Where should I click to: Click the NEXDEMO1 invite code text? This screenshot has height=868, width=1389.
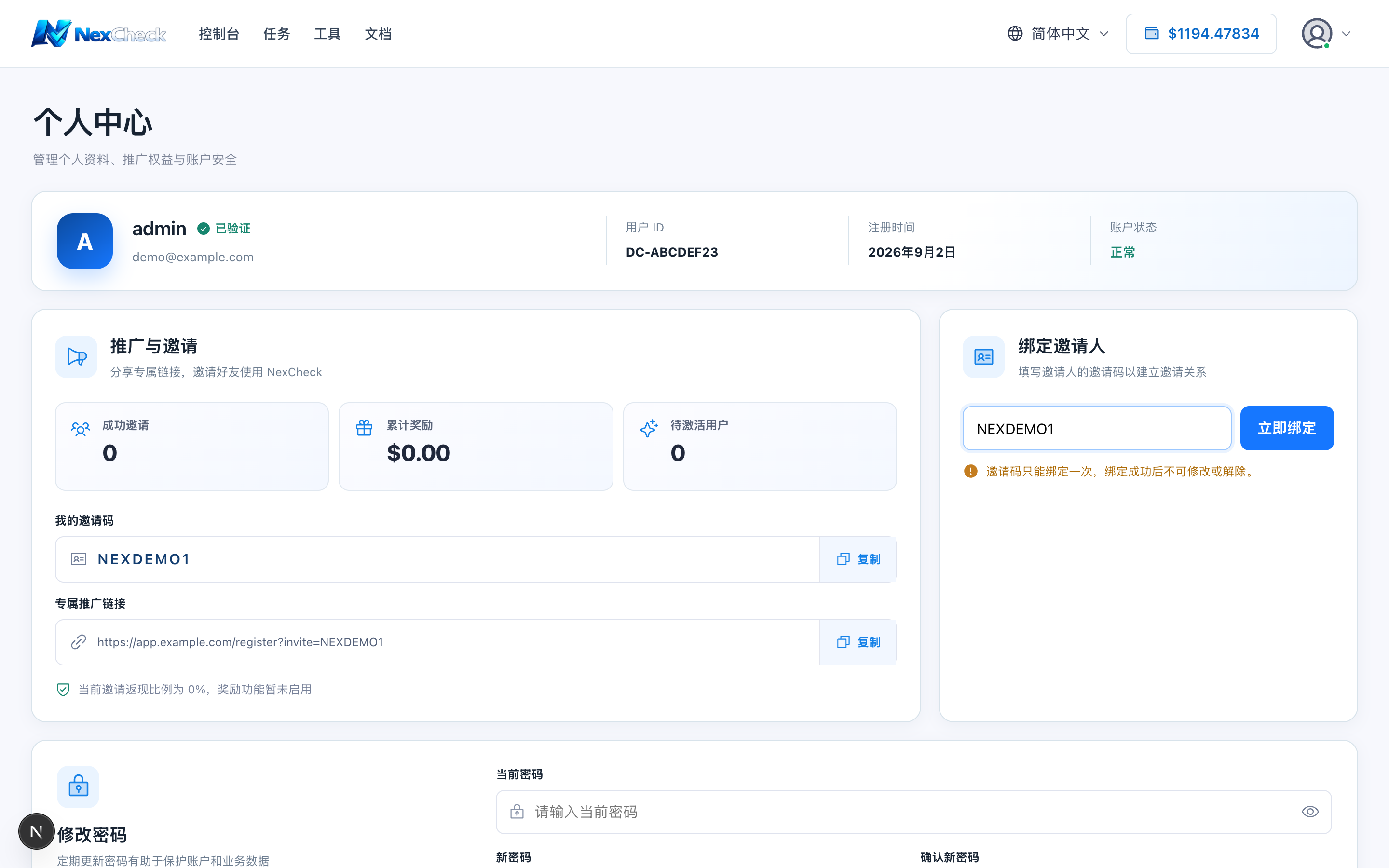point(144,559)
